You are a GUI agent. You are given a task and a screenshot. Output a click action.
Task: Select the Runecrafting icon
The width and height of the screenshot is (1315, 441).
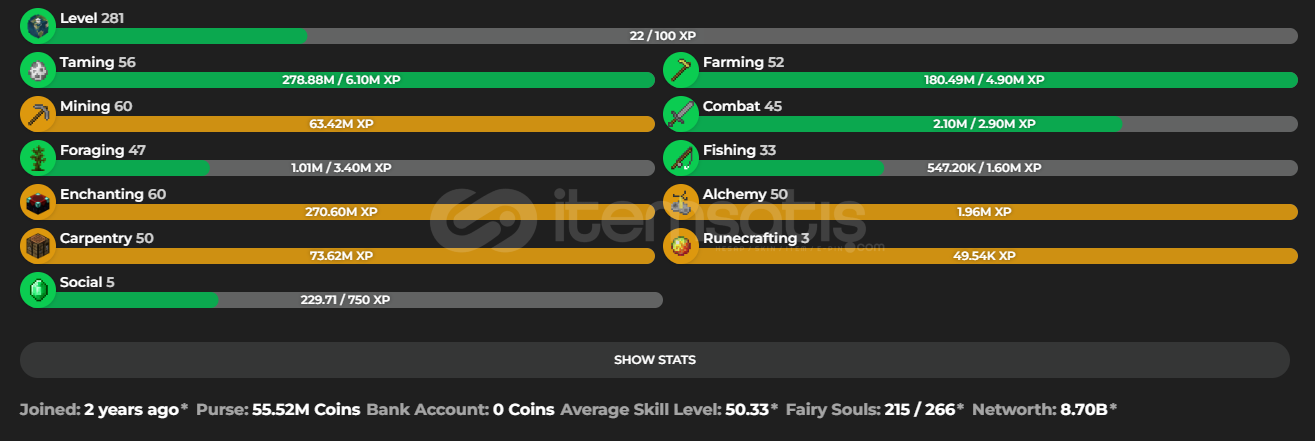(x=681, y=246)
